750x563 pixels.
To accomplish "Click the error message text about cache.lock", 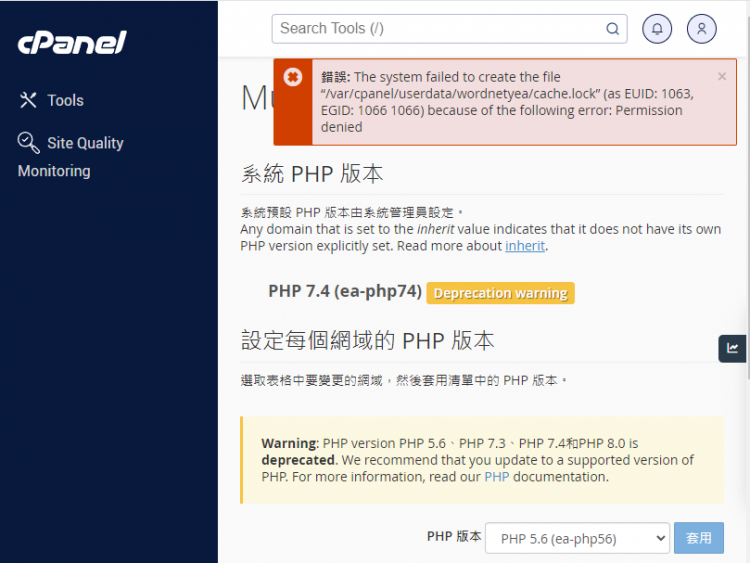I will pyautogui.click(x=507, y=102).
